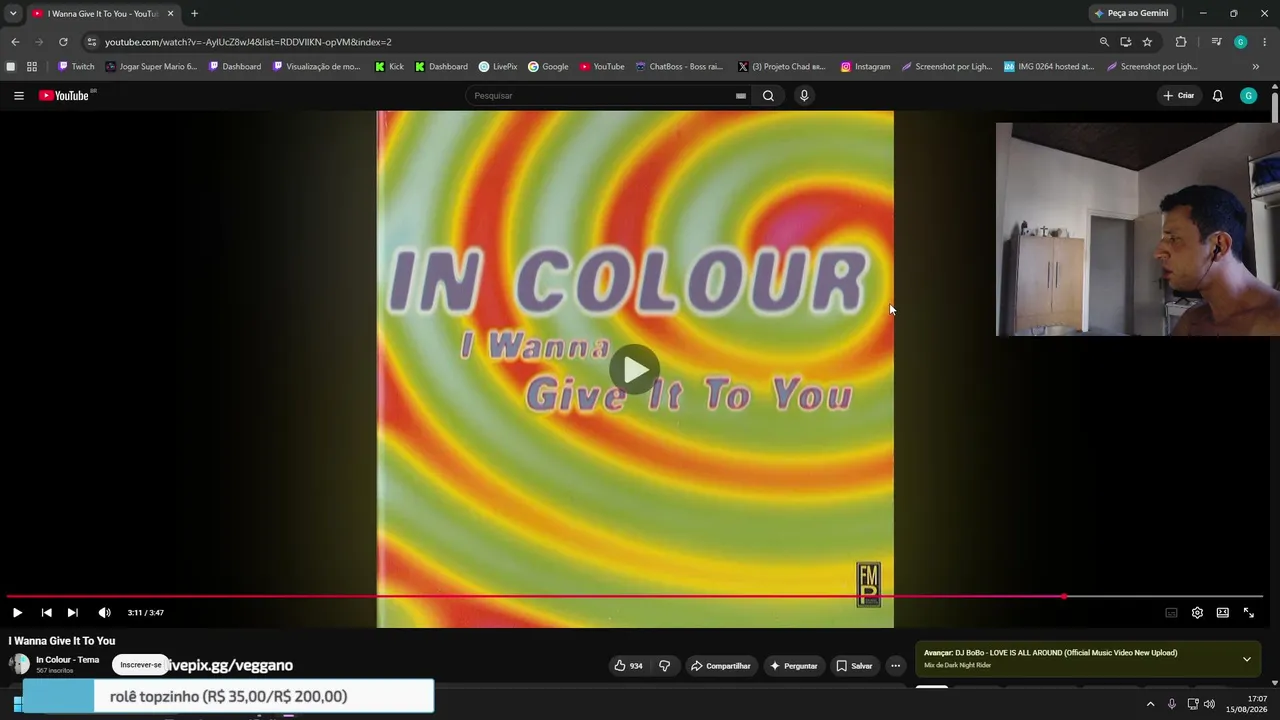This screenshot has width=1280, height=720.
Task: Open the YouTube guide hamburger menu
Action: pyautogui.click(x=19, y=96)
